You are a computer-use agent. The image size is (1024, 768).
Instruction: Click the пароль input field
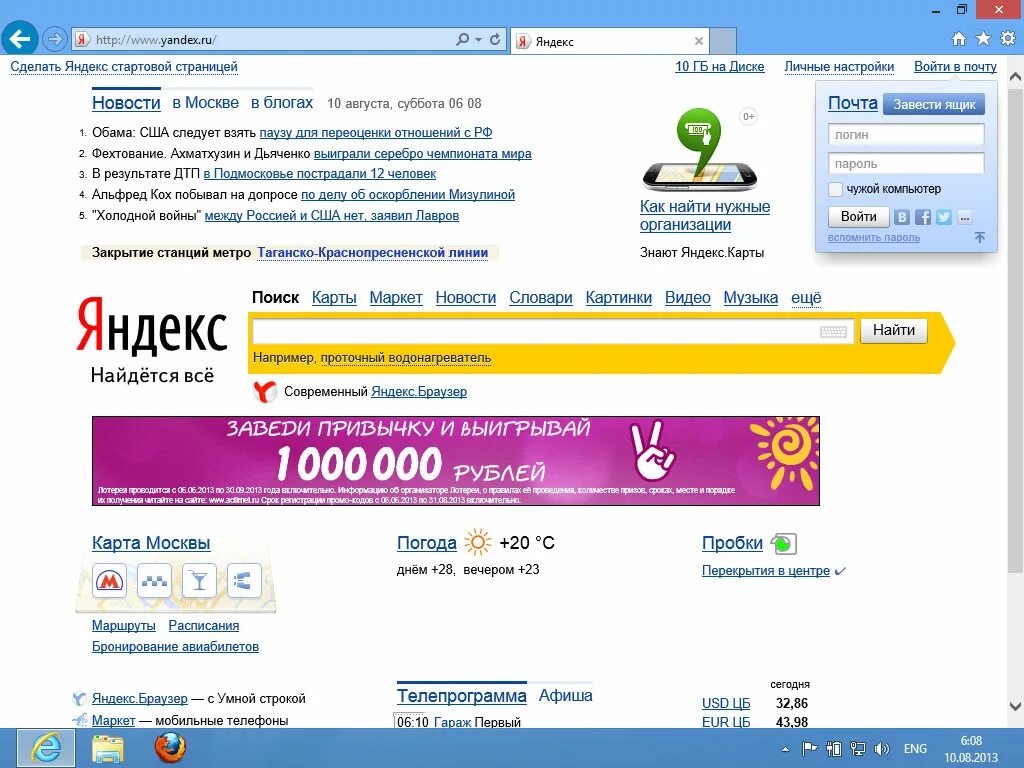pyautogui.click(x=906, y=163)
